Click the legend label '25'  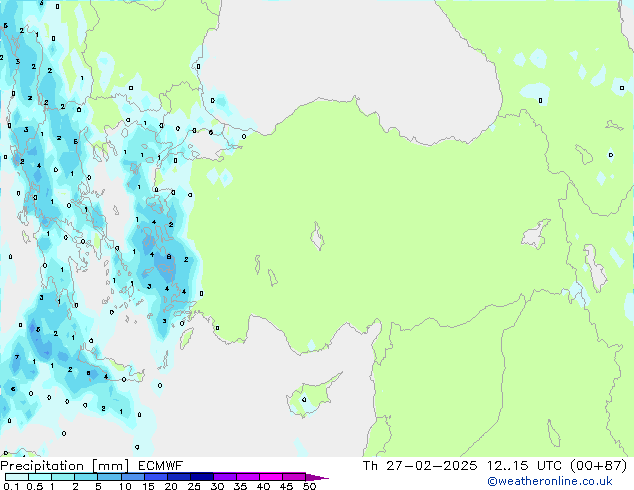[x=194, y=486]
